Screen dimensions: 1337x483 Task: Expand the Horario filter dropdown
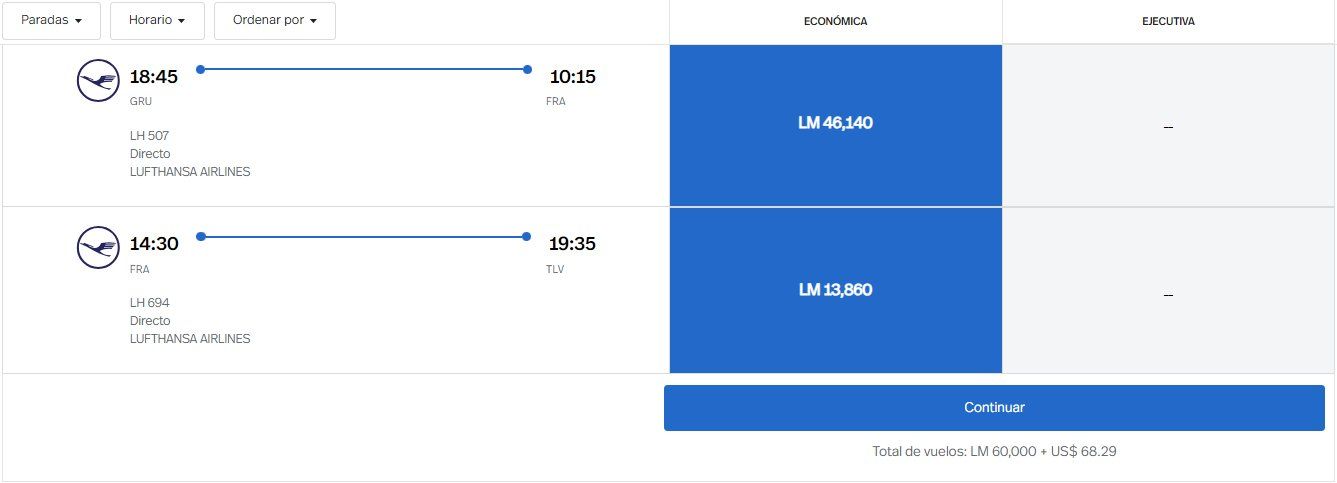tap(157, 21)
